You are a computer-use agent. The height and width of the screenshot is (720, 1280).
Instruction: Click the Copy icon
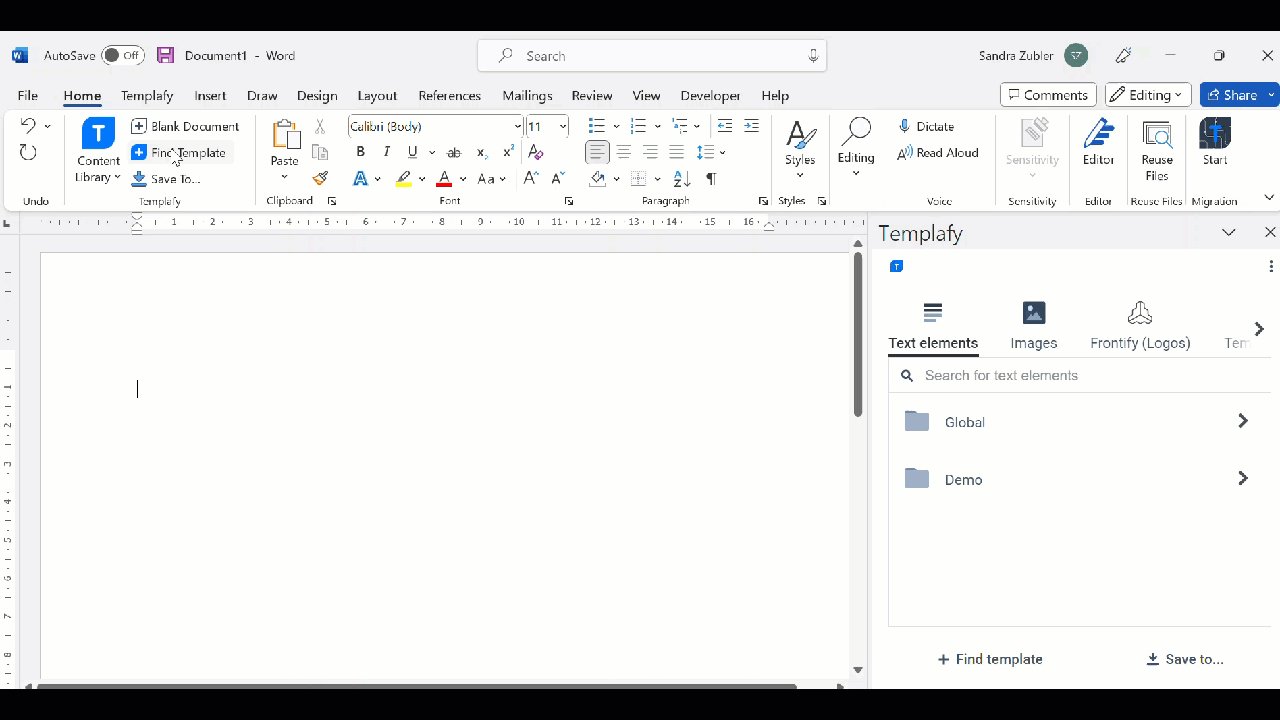(320, 153)
